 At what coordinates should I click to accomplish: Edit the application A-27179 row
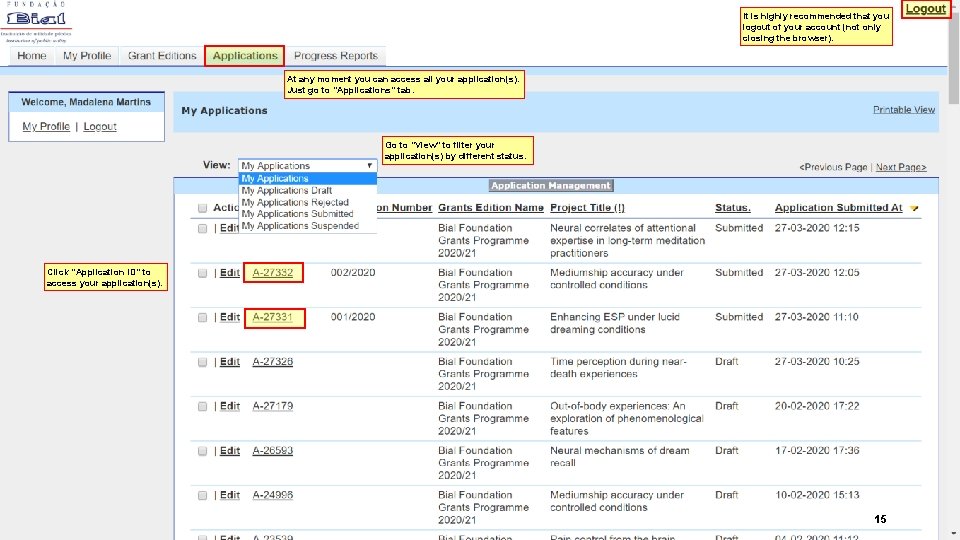pyautogui.click(x=230, y=407)
